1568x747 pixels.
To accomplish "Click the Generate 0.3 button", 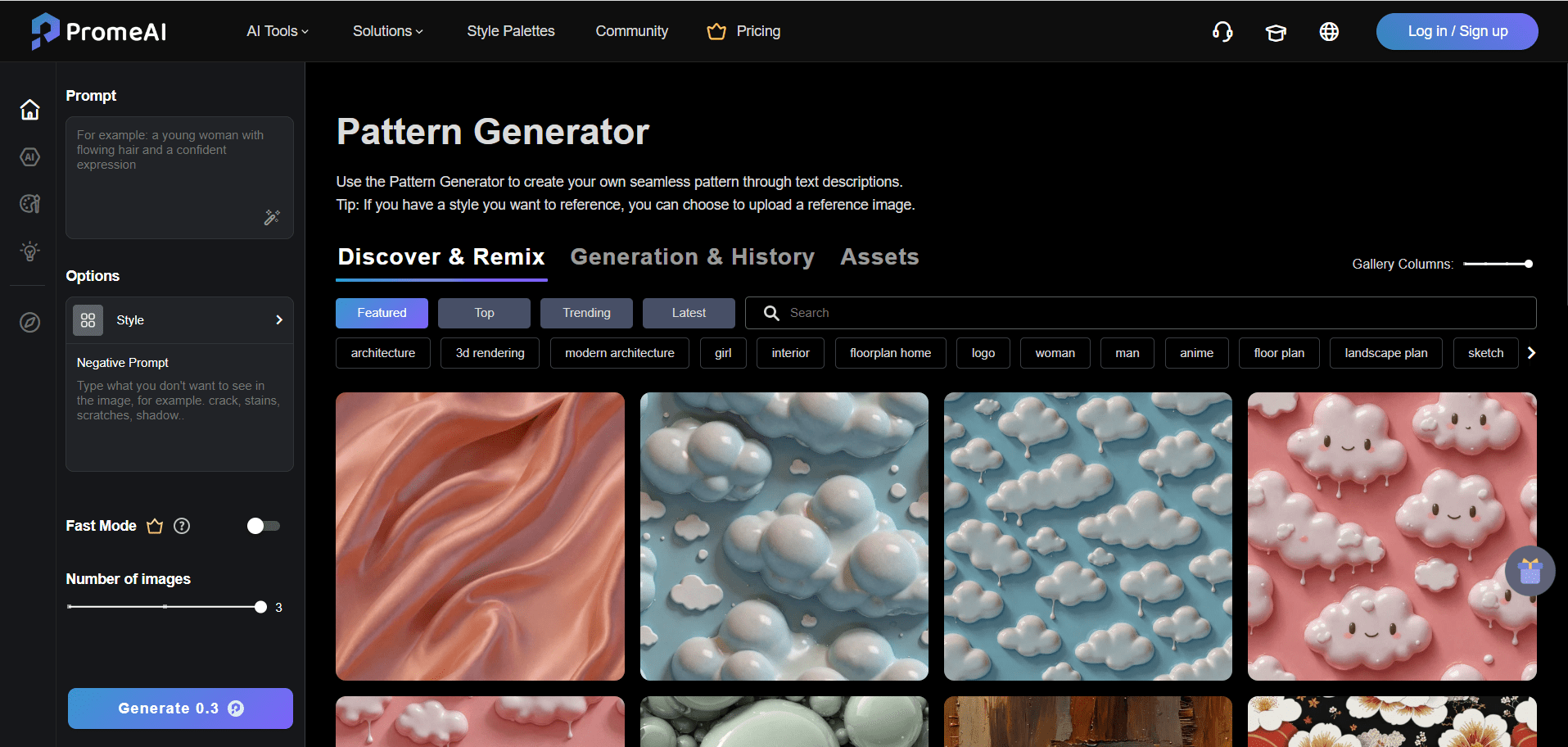I will click(x=179, y=708).
